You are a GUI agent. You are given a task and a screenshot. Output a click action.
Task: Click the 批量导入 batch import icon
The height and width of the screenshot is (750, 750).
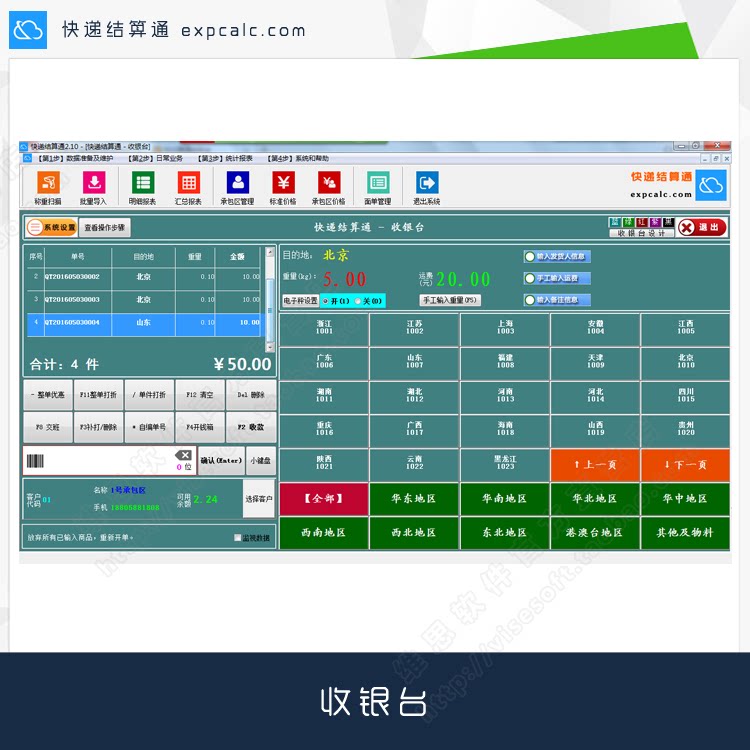coord(94,188)
